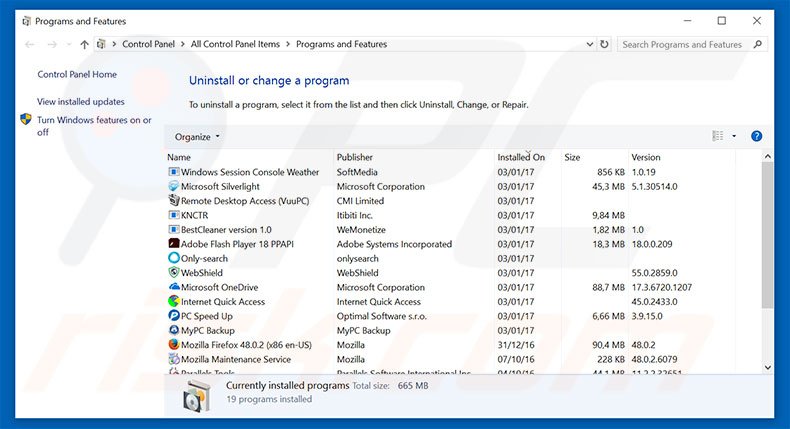Sort programs by Installed On column
Viewport: 790px width, 429px height.
[521, 157]
